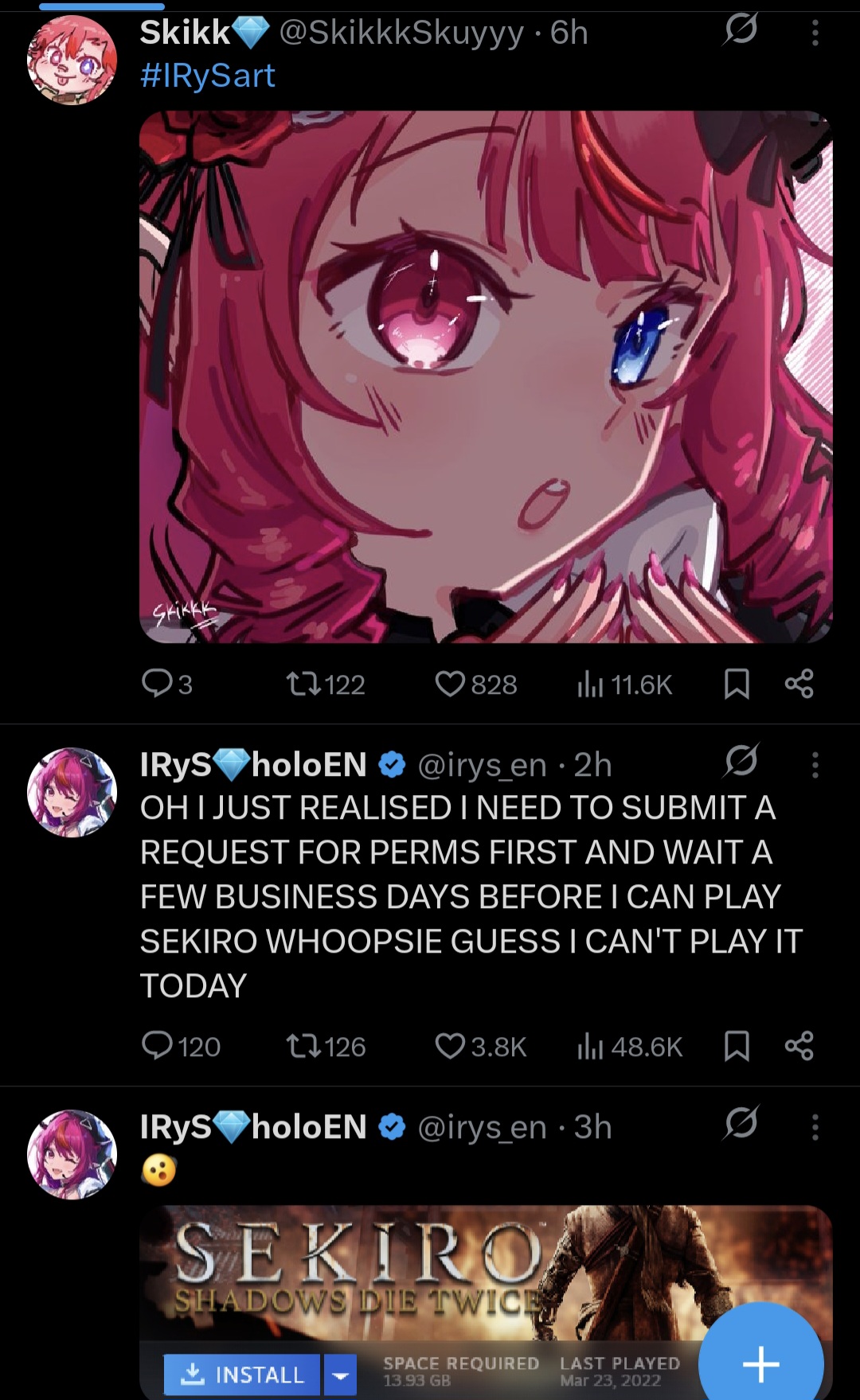The height and width of the screenshot is (1400, 860).
Task: Reply to Skikk's artwork tweet
Action: click(x=167, y=684)
